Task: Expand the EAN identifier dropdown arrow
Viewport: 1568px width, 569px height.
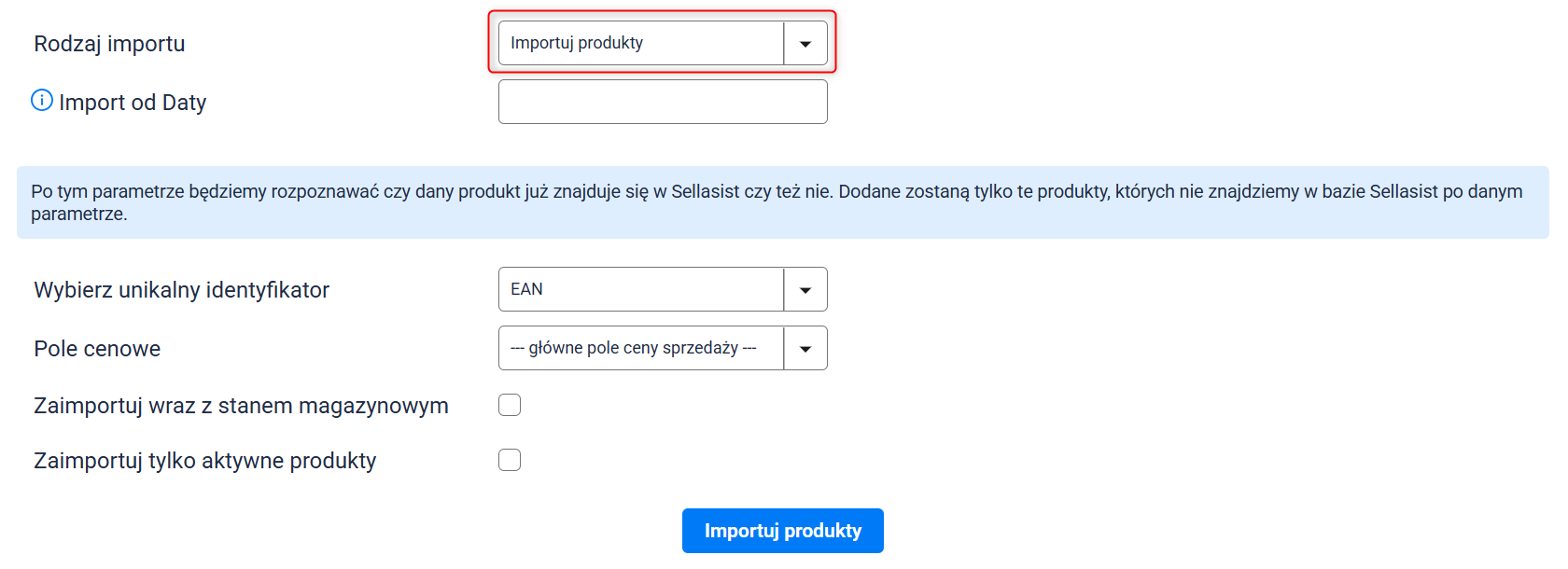Action: [805, 290]
